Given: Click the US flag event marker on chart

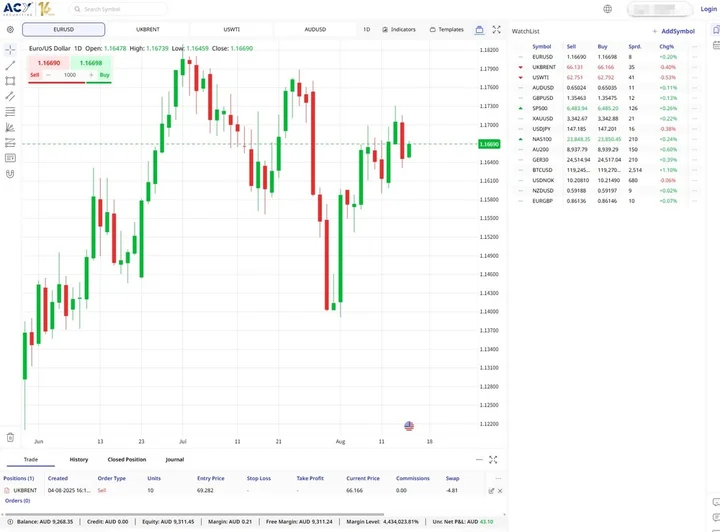Looking at the screenshot, I should pos(409,426).
